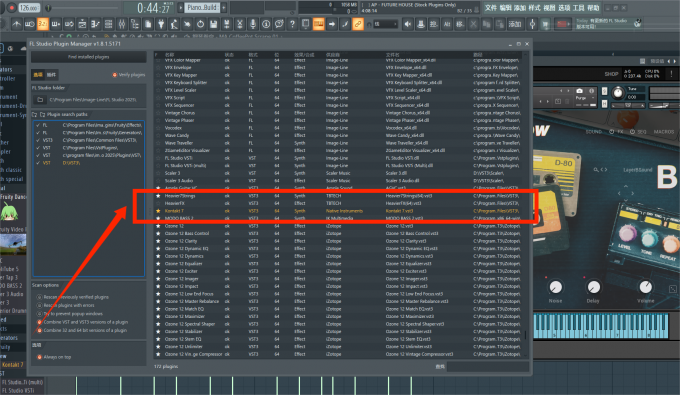Click arrow left of pattern selector
Viewport: 680px width, 395px height.
click(181, 7)
